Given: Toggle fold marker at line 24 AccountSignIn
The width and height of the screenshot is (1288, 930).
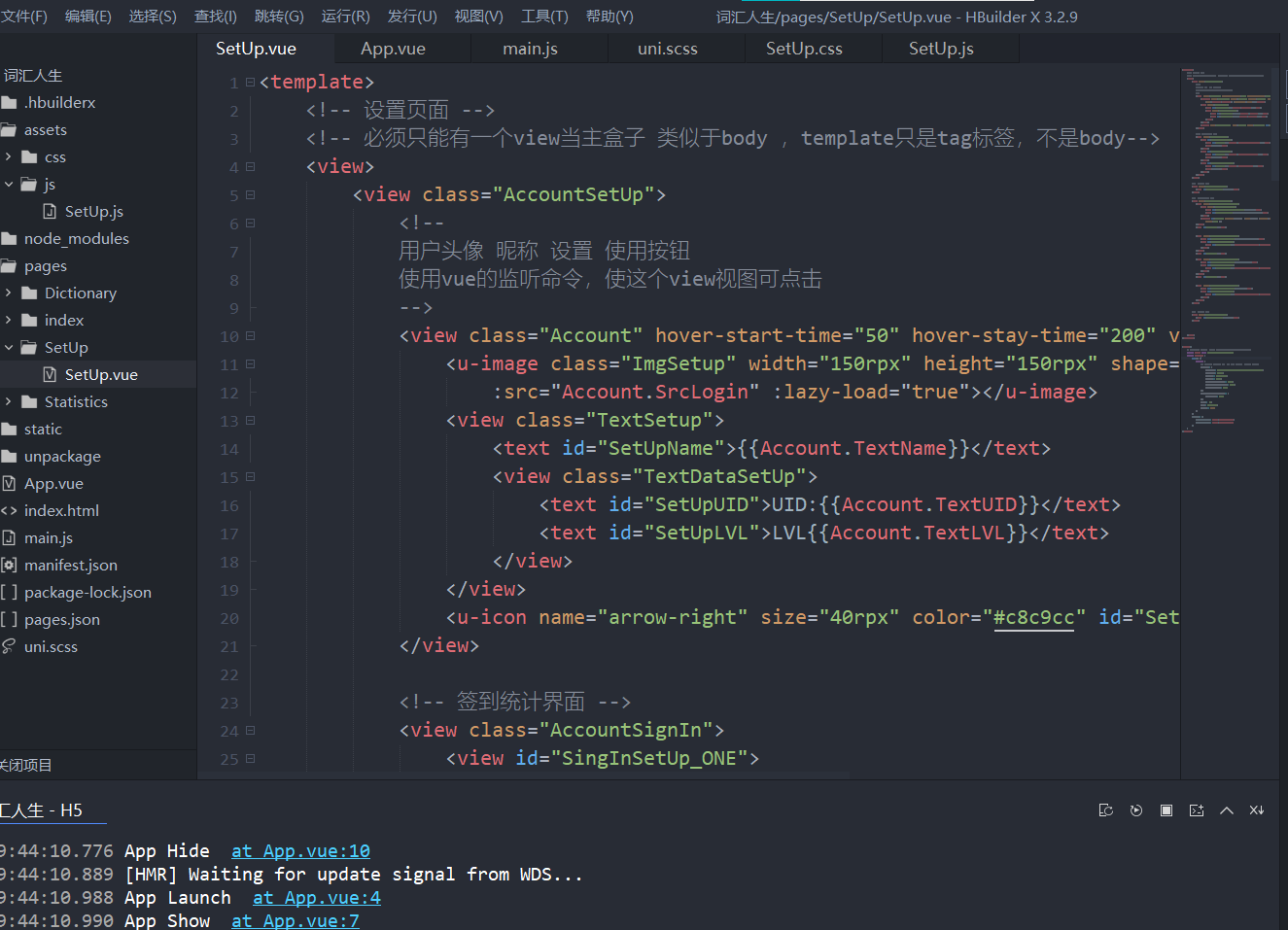Looking at the screenshot, I should coord(250,731).
